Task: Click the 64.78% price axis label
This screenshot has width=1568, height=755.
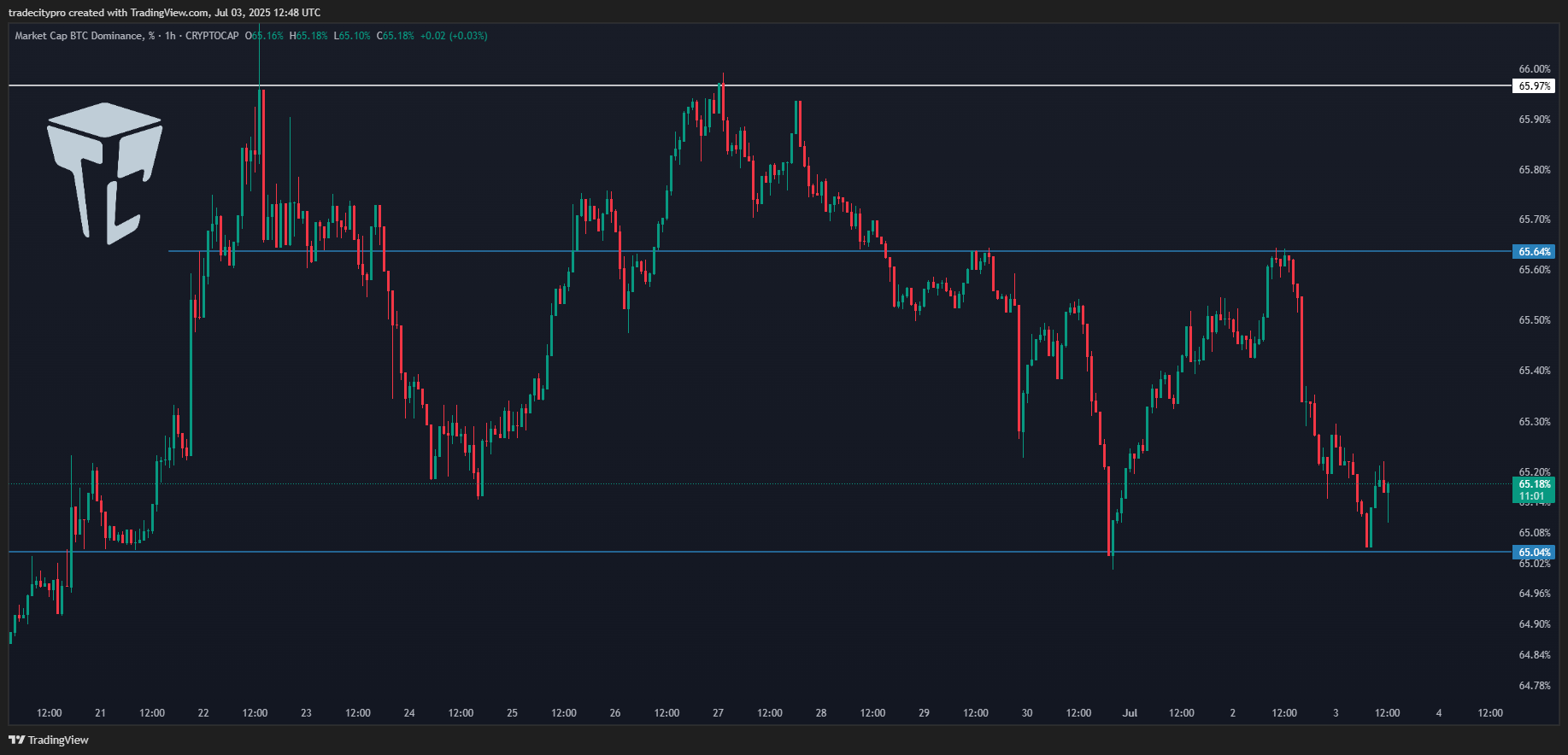Action: [1535, 686]
